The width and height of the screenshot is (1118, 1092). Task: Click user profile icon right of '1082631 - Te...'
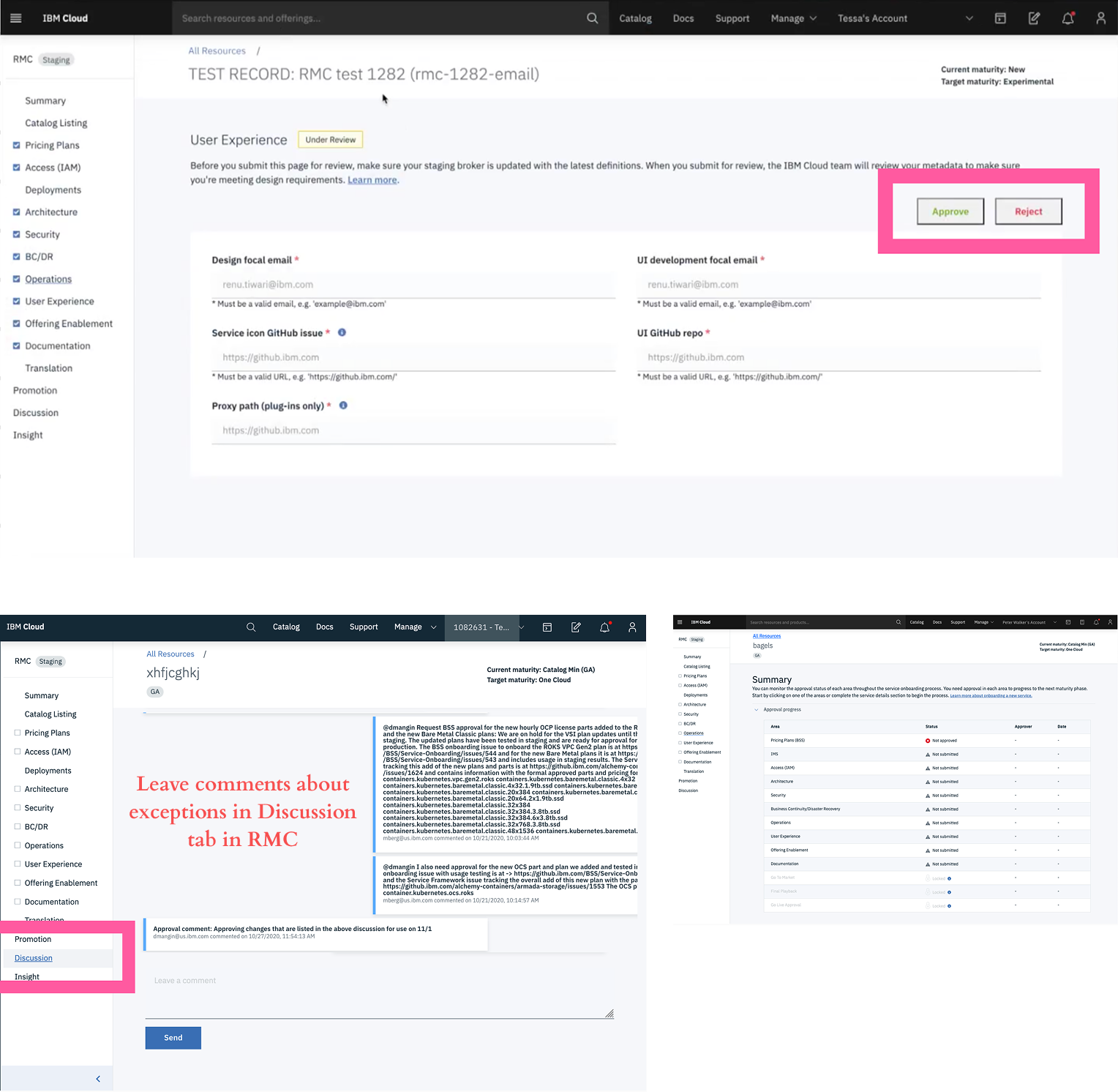tap(632, 627)
